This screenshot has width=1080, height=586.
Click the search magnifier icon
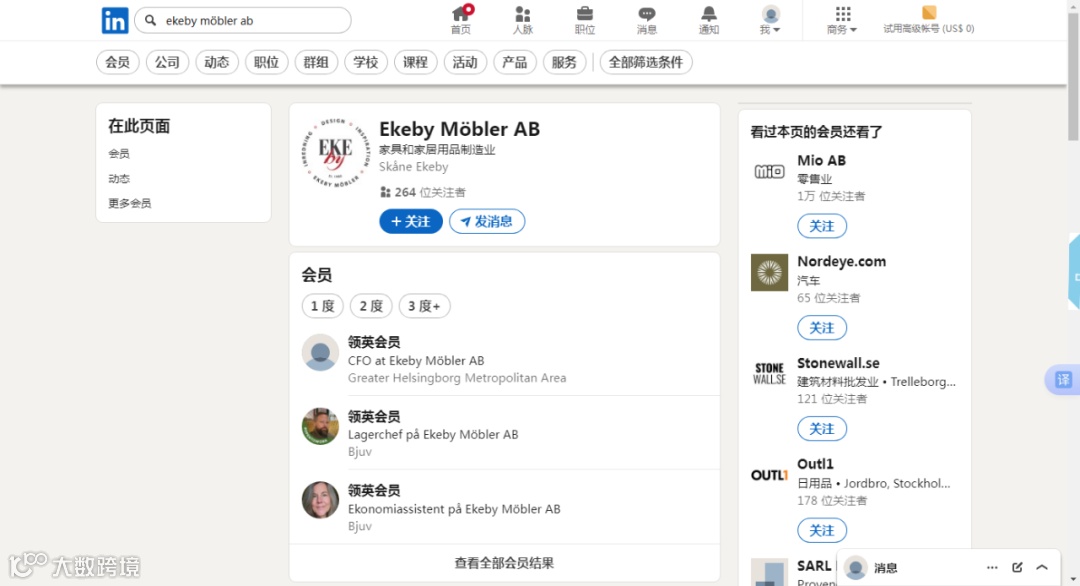tap(150, 20)
